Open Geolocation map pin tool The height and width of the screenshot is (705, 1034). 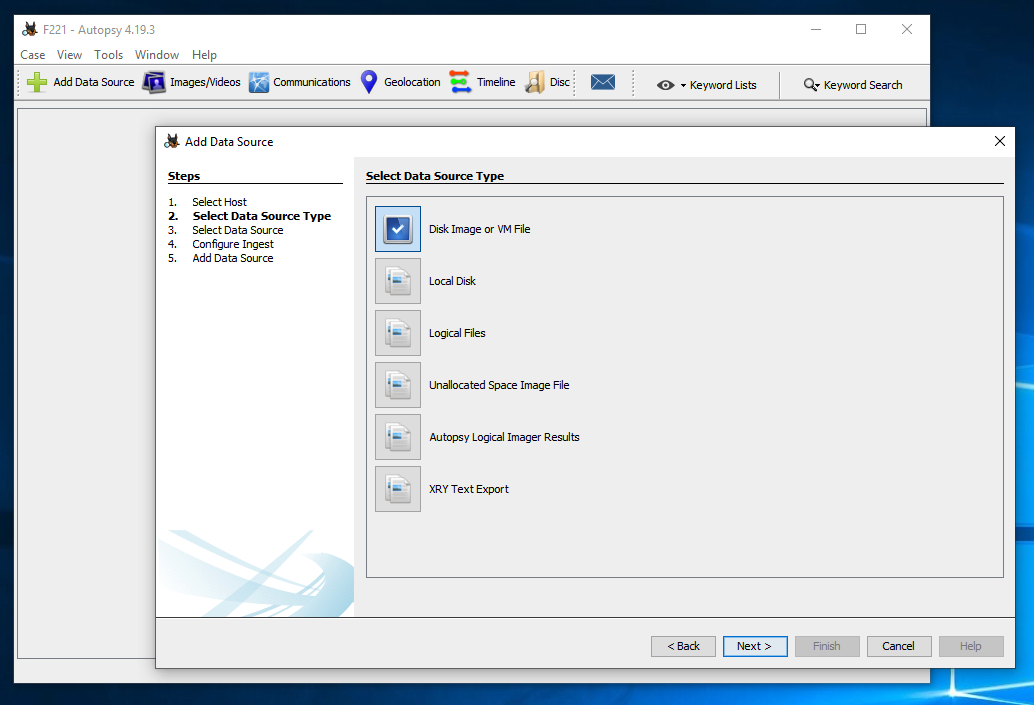click(x=369, y=83)
